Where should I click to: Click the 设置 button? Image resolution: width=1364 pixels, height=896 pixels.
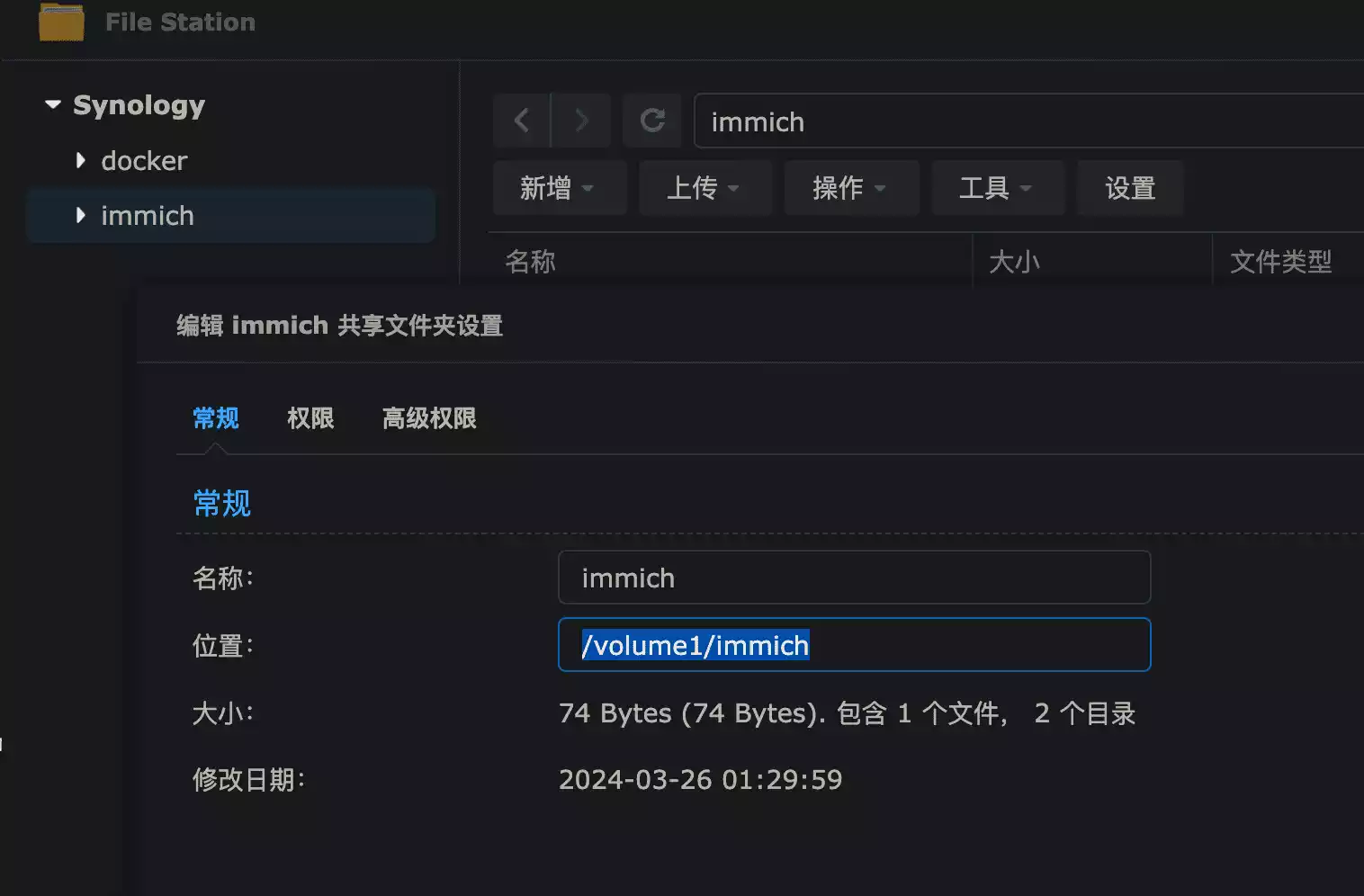coord(1130,188)
